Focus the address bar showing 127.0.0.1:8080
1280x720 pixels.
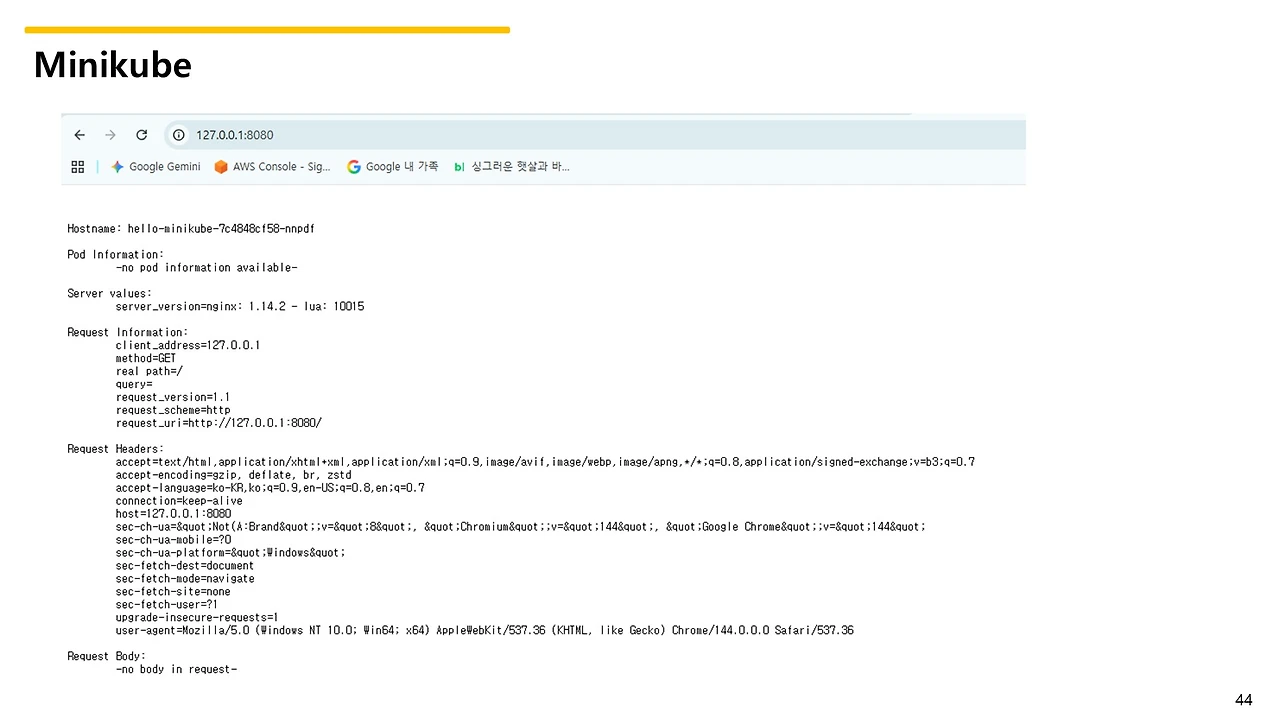595,135
